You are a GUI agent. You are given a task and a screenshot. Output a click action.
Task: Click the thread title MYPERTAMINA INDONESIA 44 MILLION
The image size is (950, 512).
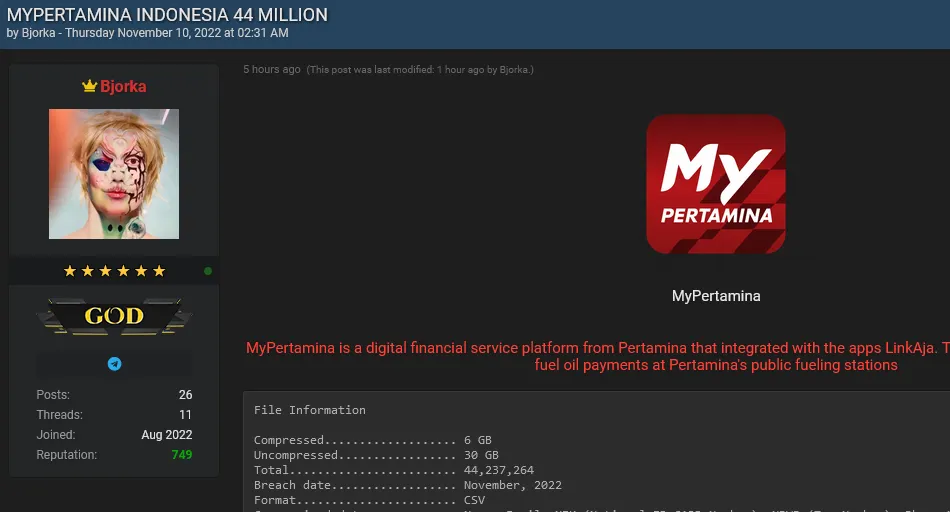[167, 15]
